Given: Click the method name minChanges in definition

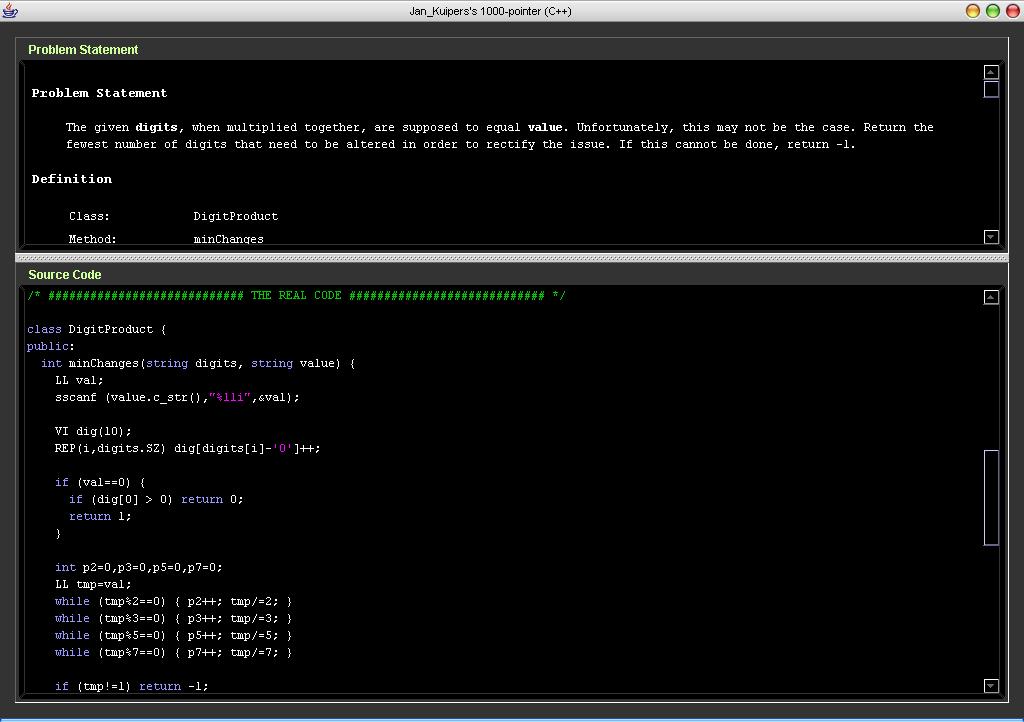Looking at the screenshot, I should tap(228, 239).
